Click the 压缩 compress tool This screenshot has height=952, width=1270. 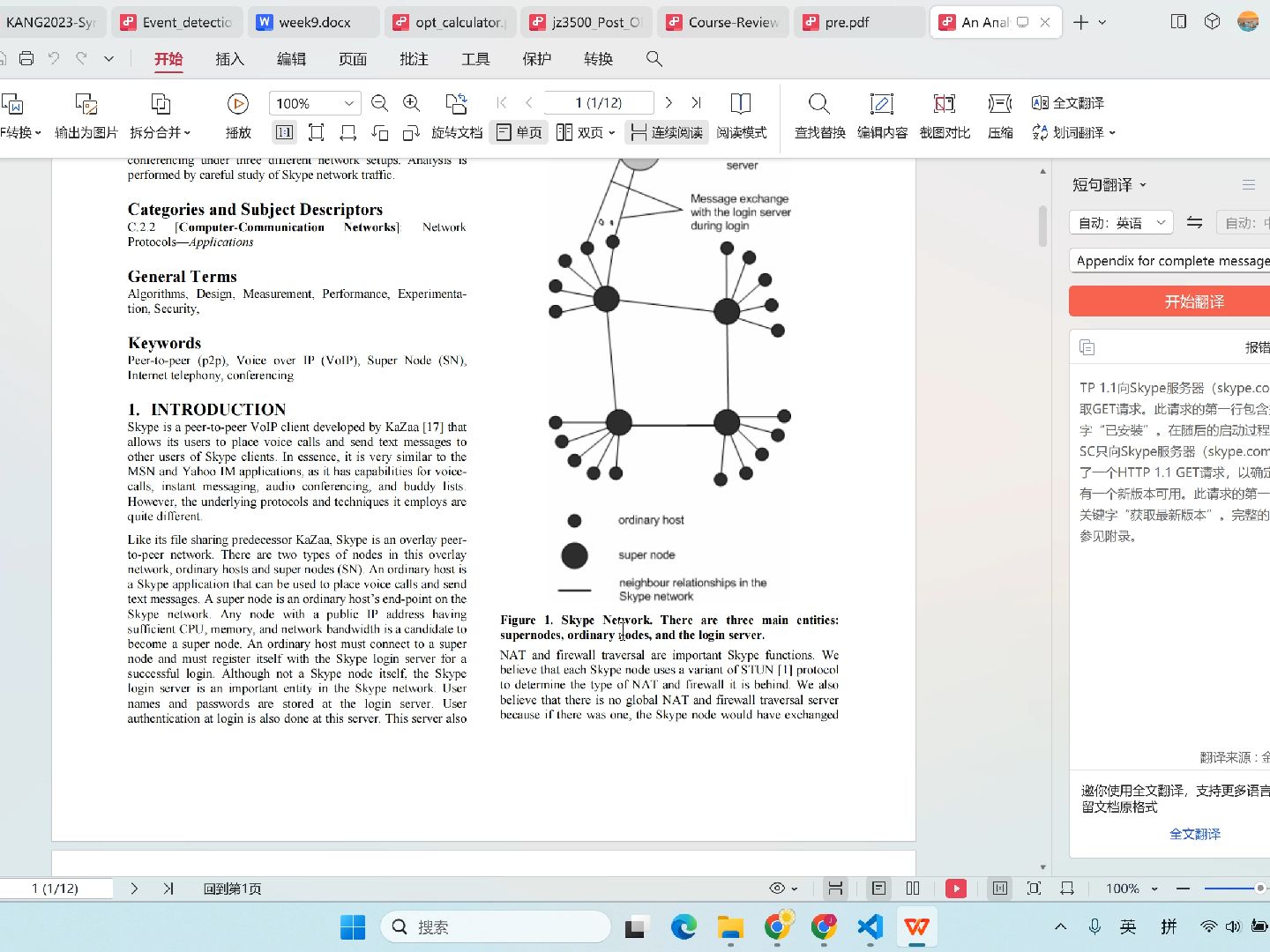point(1000,116)
